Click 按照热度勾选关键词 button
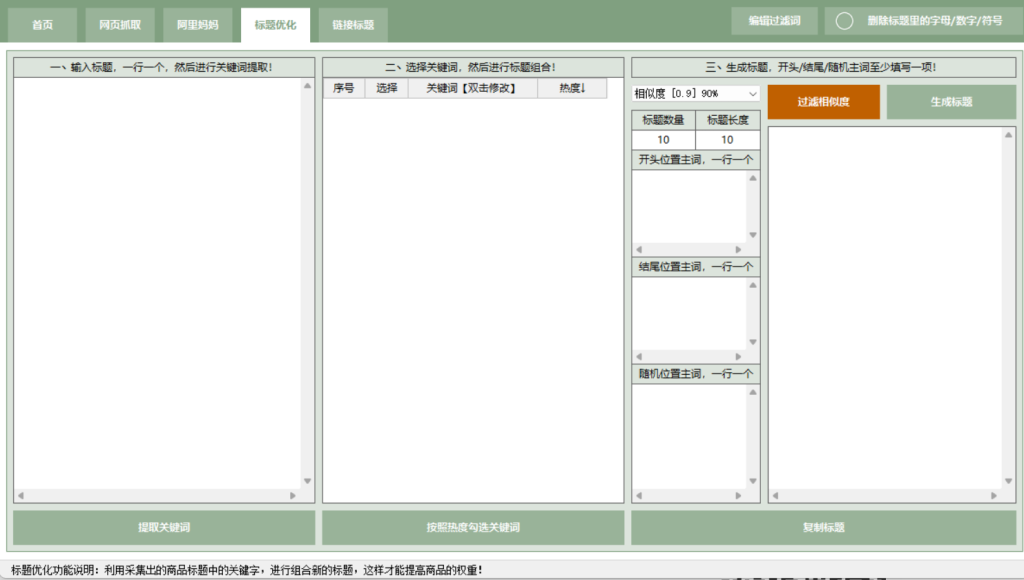1024x580 pixels. tap(473, 527)
